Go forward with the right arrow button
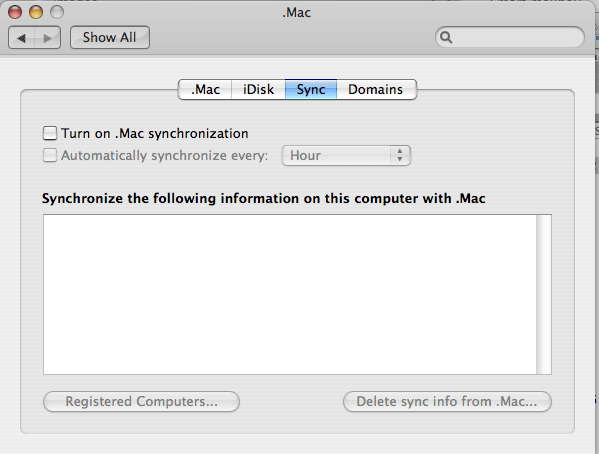Viewport: 599px width, 454px height. [x=48, y=37]
